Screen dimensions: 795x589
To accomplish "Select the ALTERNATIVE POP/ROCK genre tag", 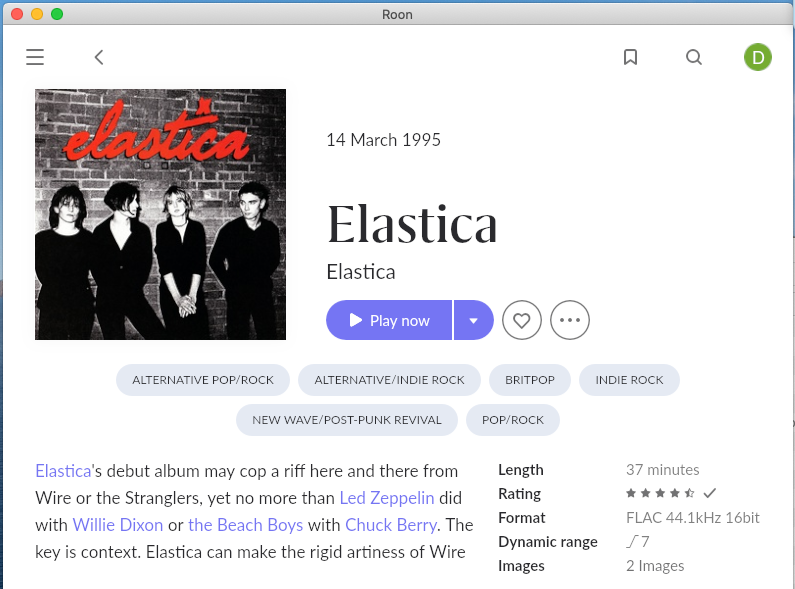I will click(203, 380).
